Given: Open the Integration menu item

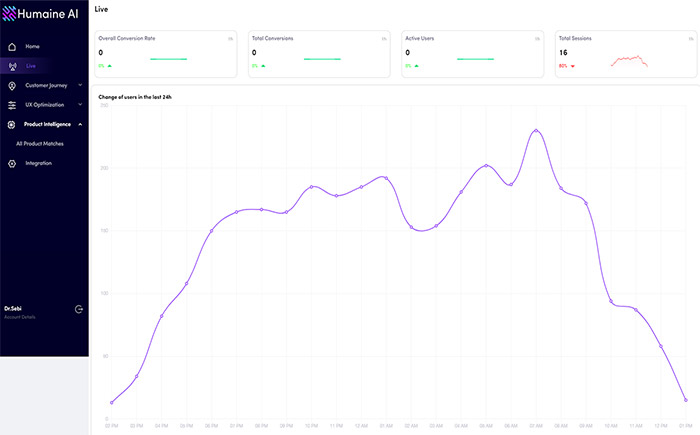Looking at the screenshot, I should (x=39, y=163).
